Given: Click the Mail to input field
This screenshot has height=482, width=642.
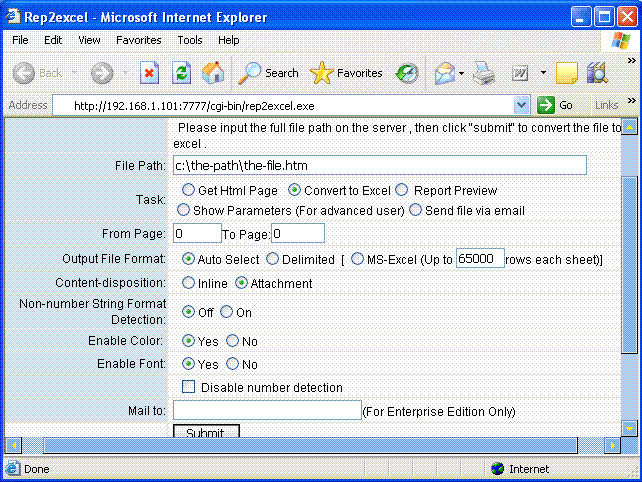Looking at the screenshot, I should coord(267,410).
